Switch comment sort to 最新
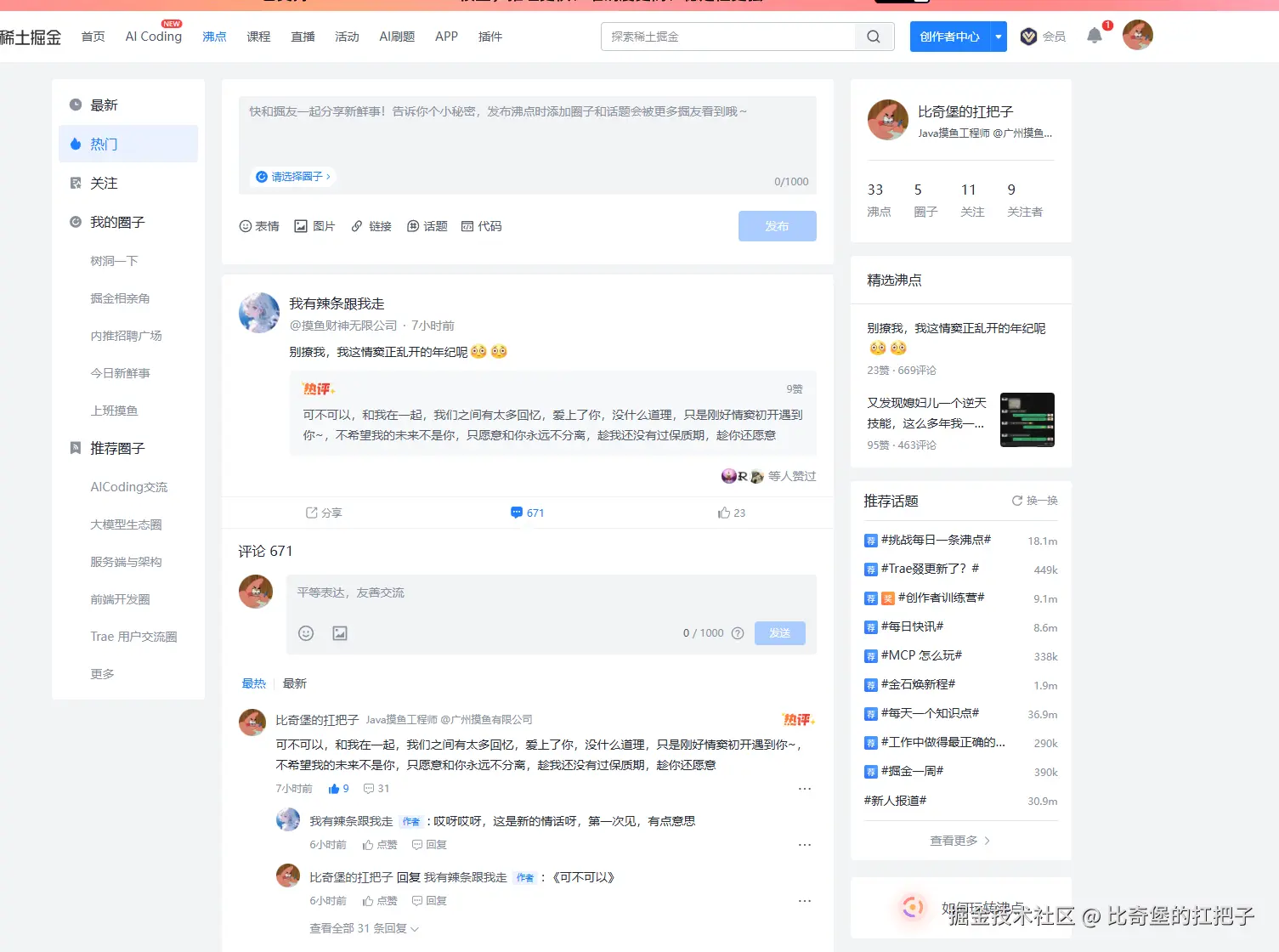This screenshot has width=1279, height=952. 294,683
